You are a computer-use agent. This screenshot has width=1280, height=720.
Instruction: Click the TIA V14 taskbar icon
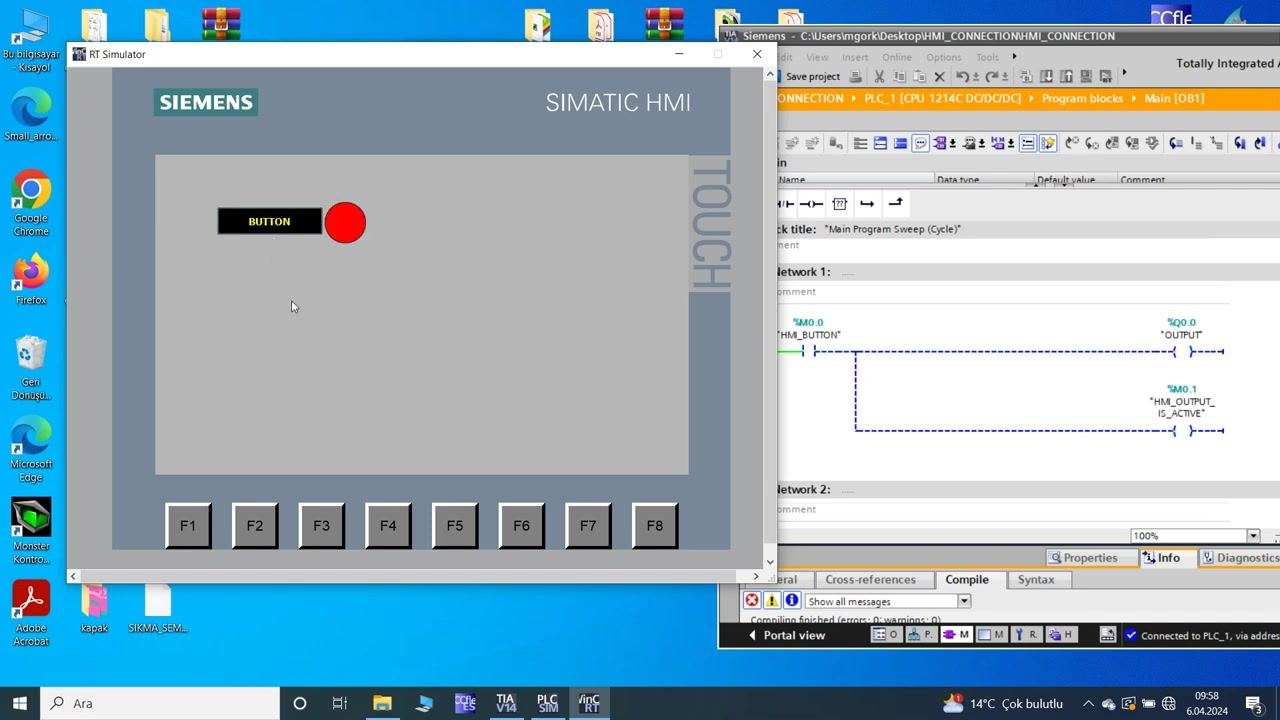(506, 703)
